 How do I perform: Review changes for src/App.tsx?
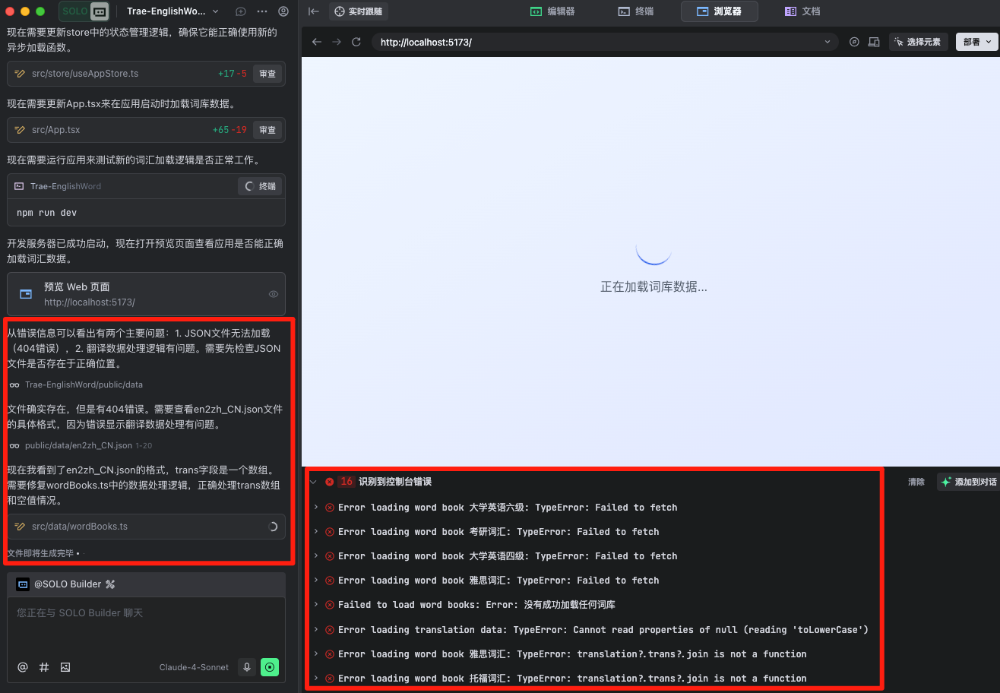point(267,130)
